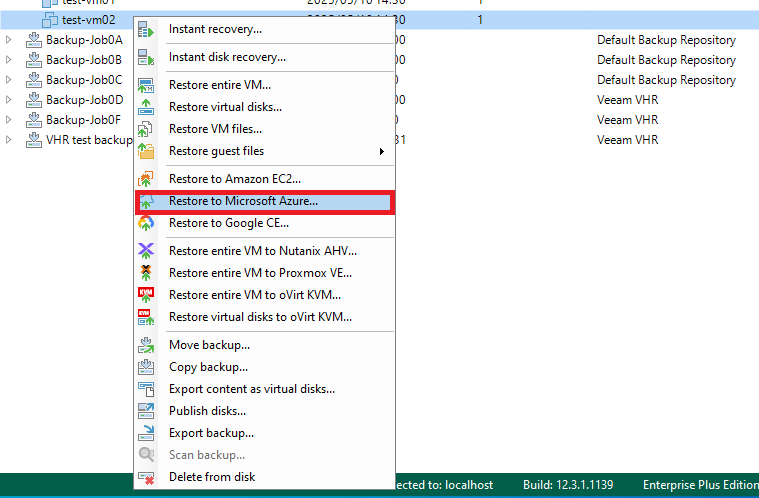Click the Restore VM files icon
The height and width of the screenshot is (498, 759).
pos(146,129)
